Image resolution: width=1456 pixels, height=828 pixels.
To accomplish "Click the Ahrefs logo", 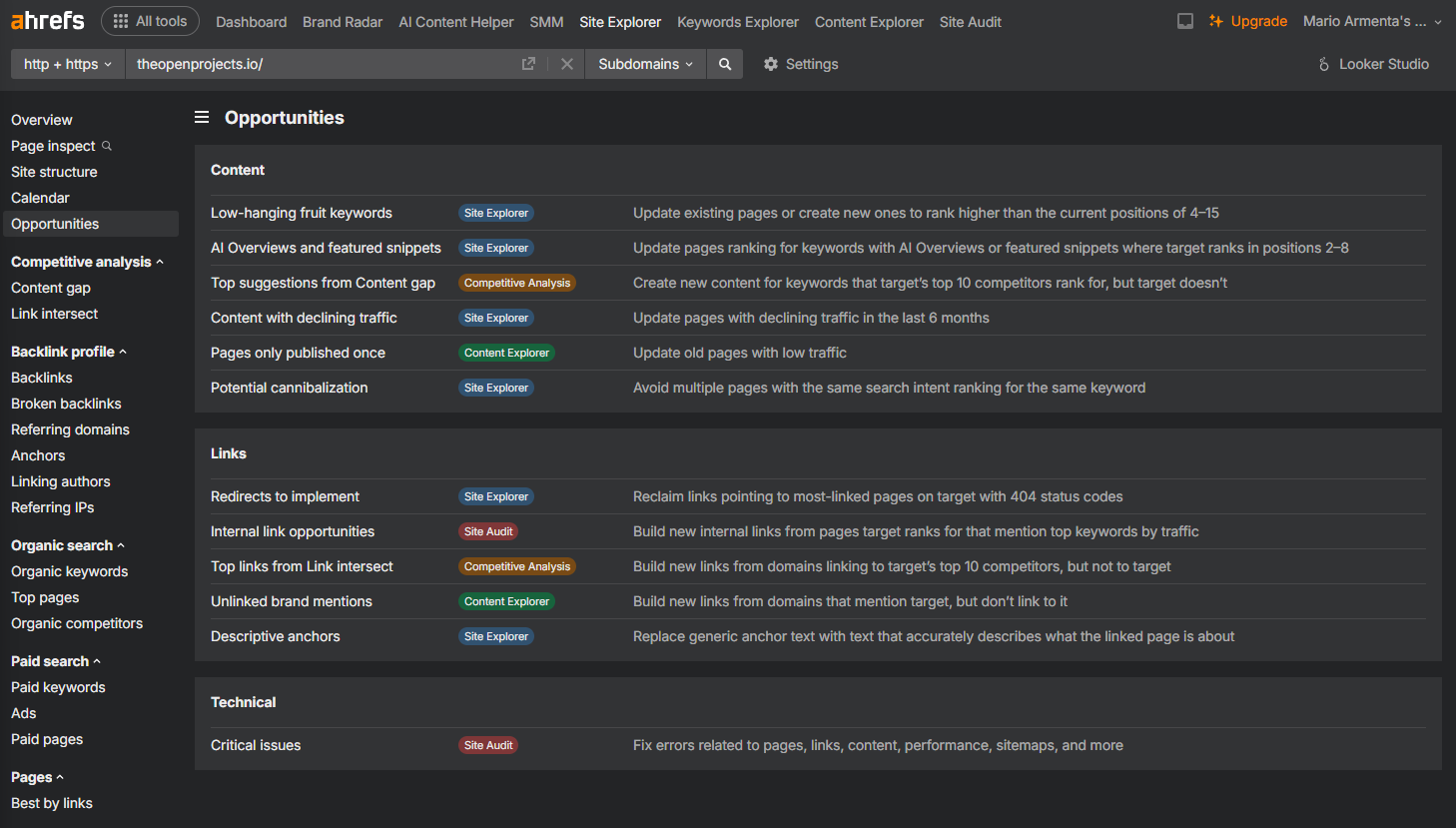I will 48,21.
